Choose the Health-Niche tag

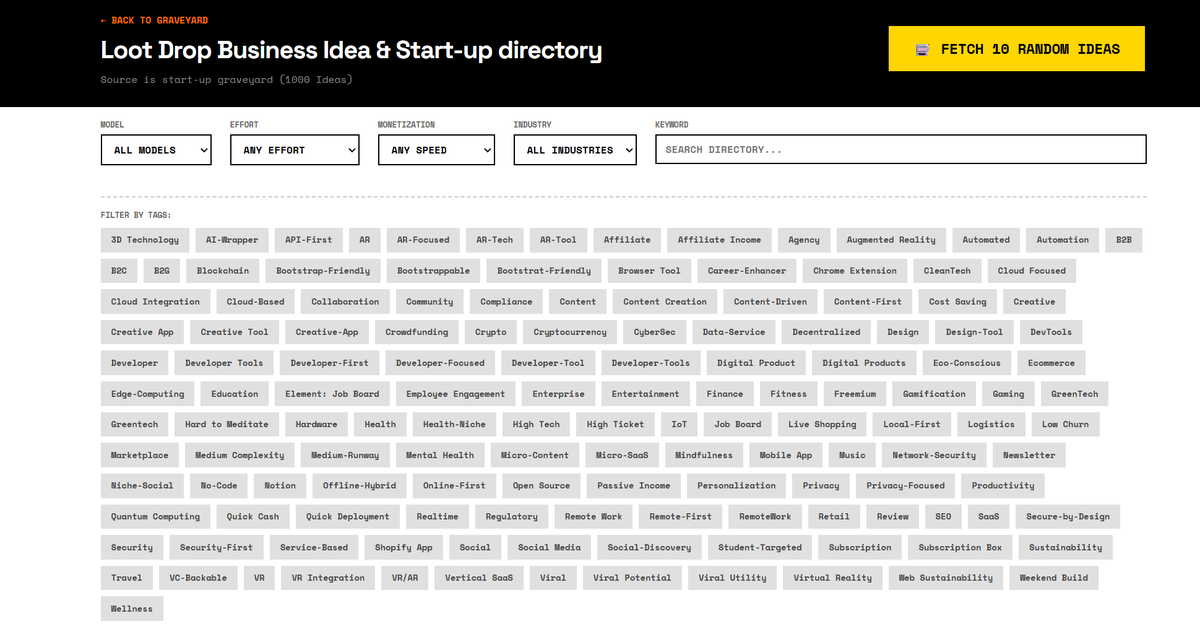[454, 424]
